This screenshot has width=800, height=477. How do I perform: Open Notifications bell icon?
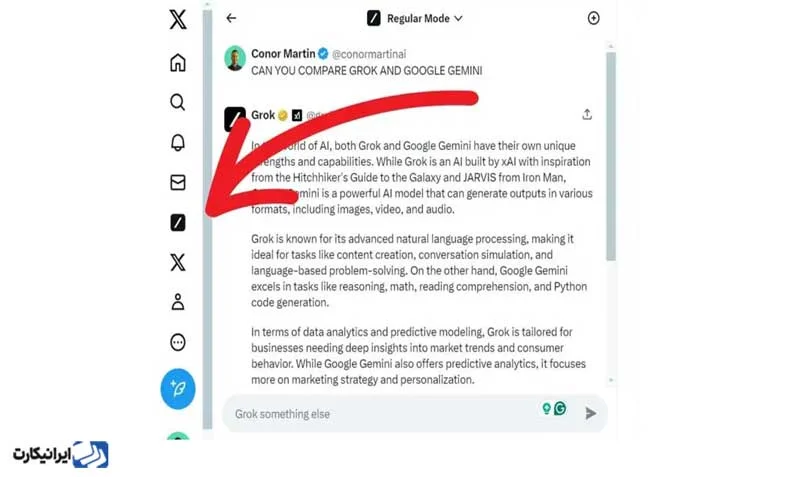pyautogui.click(x=178, y=142)
